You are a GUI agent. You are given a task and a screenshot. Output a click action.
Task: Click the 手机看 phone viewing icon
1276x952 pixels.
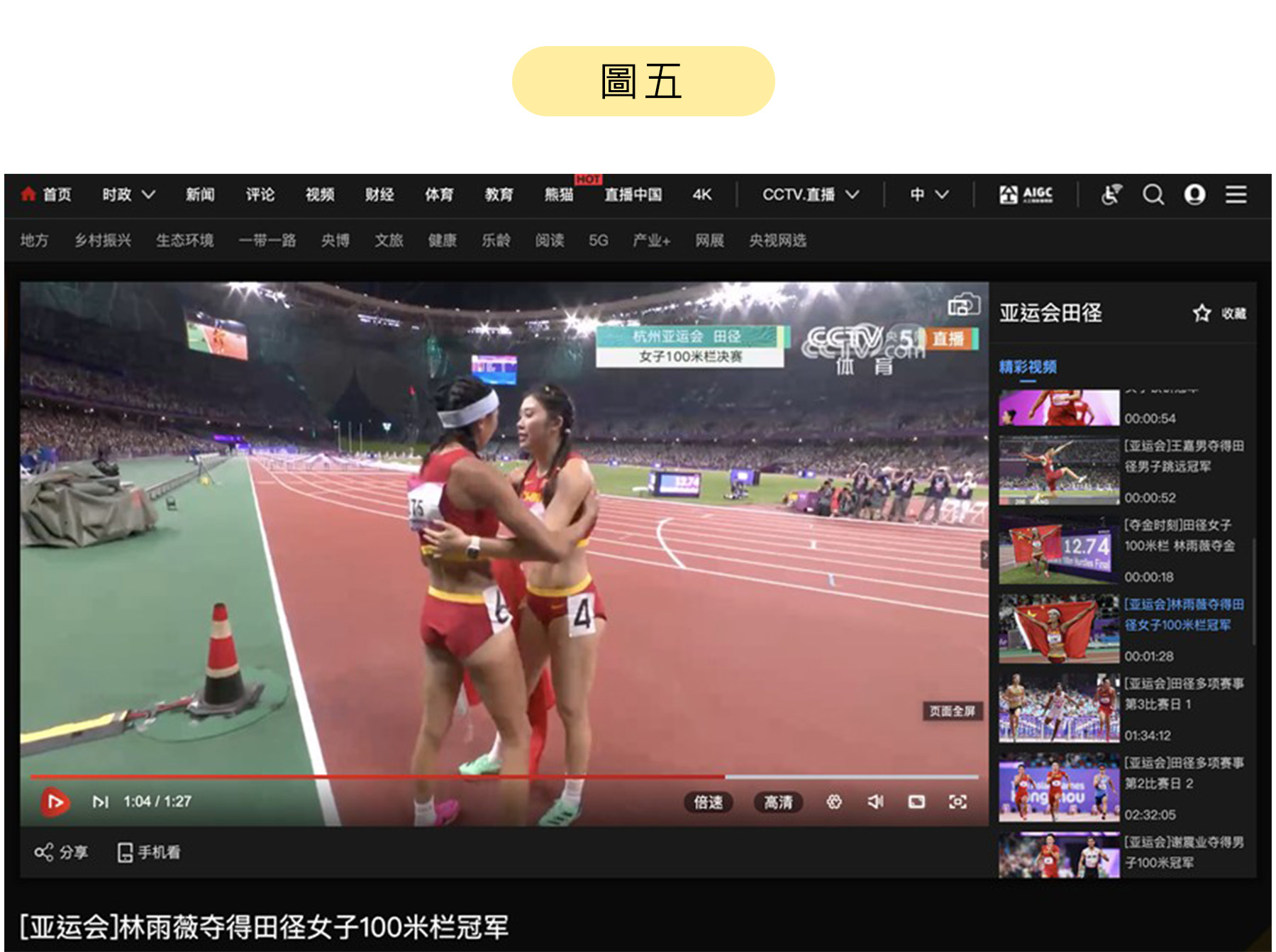pos(125,852)
